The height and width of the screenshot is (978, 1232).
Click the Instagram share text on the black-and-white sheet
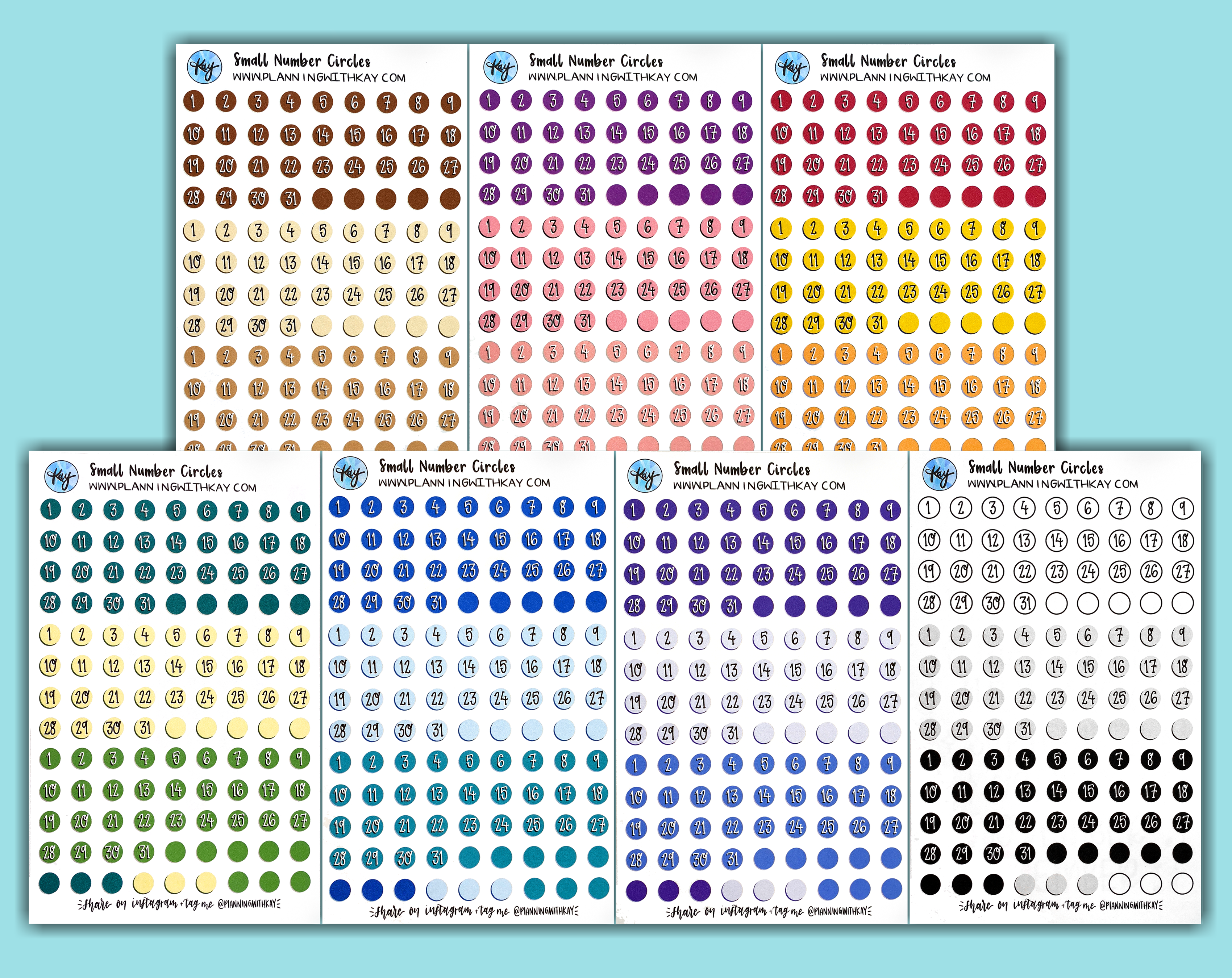[1061, 906]
